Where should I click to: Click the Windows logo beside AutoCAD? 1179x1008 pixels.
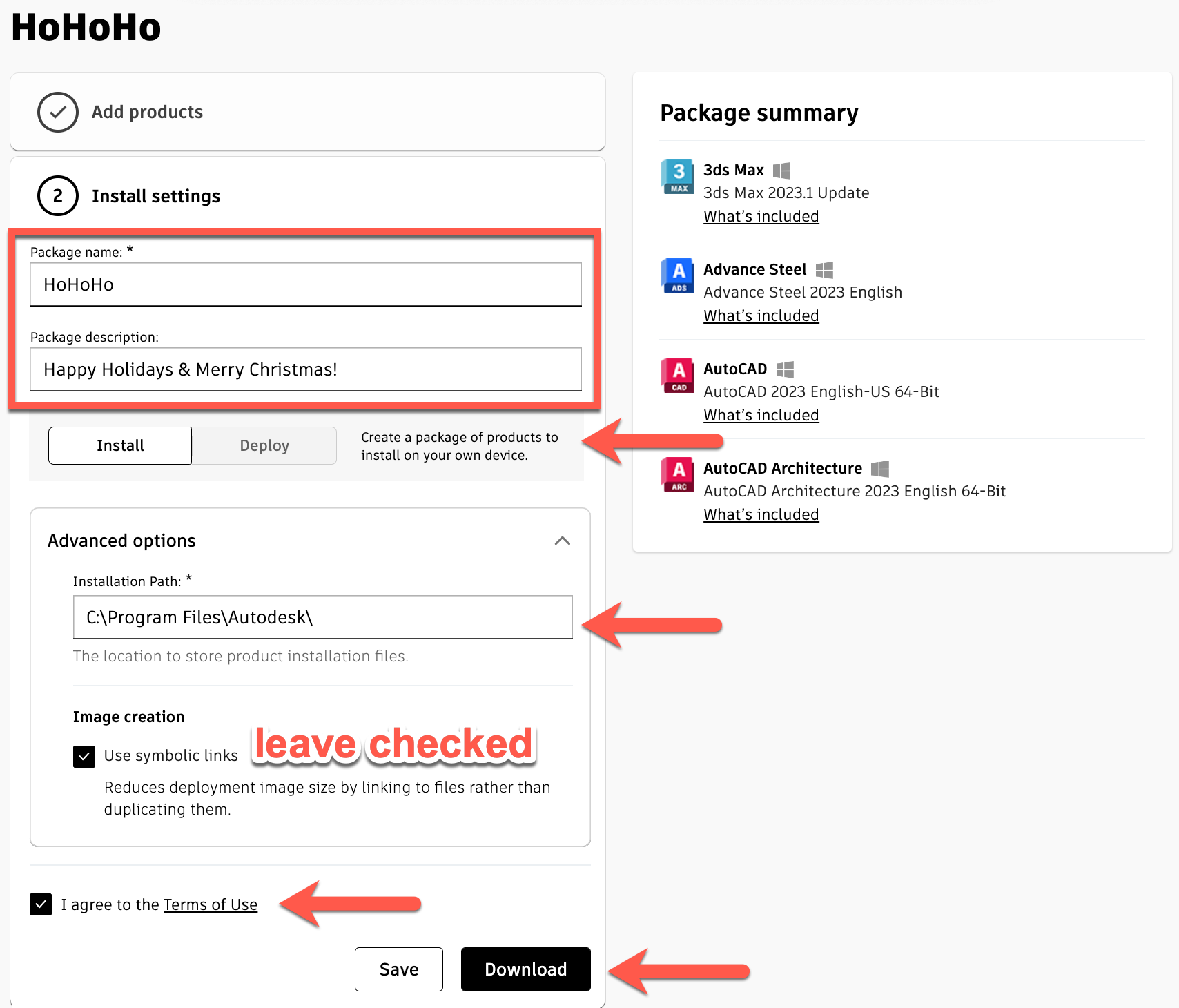coord(785,369)
